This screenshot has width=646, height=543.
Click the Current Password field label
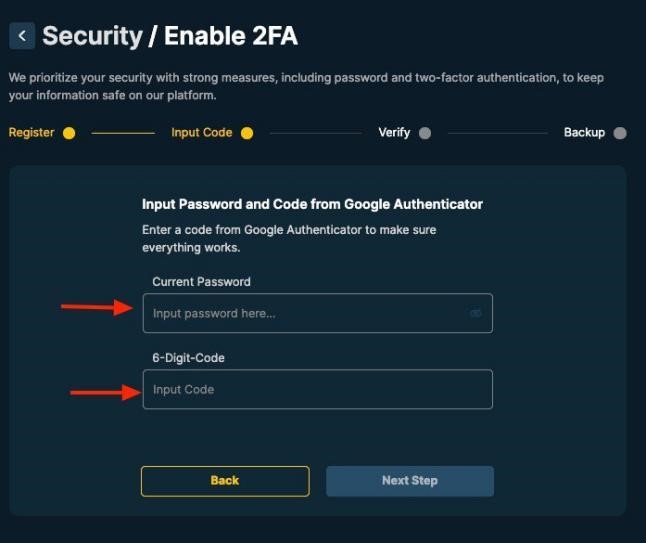pyautogui.click(x=201, y=282)
